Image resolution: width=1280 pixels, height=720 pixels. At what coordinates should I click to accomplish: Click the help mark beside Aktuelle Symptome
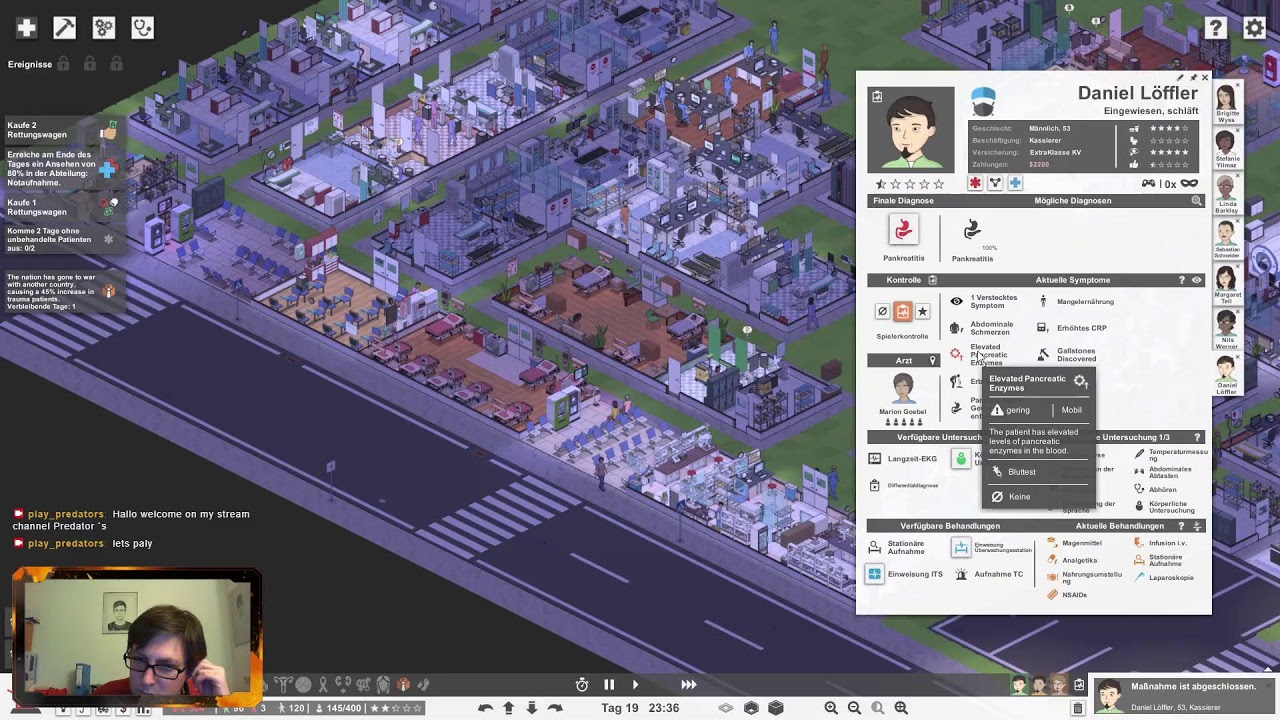pos(1182,280)
